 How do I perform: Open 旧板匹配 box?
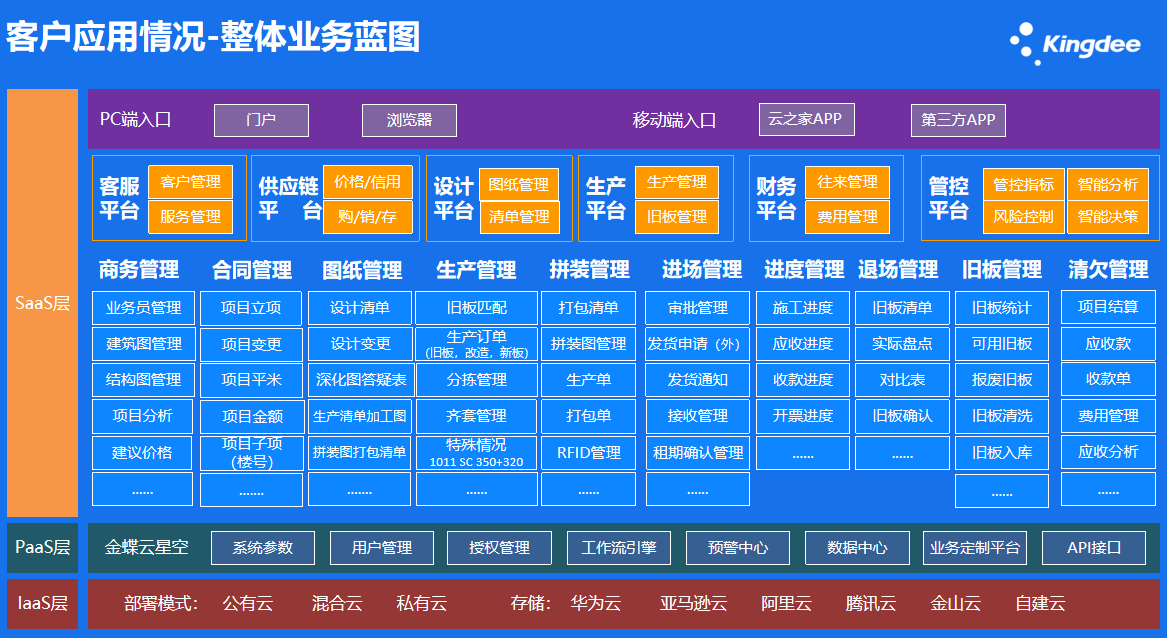click(x=476, y=307)
